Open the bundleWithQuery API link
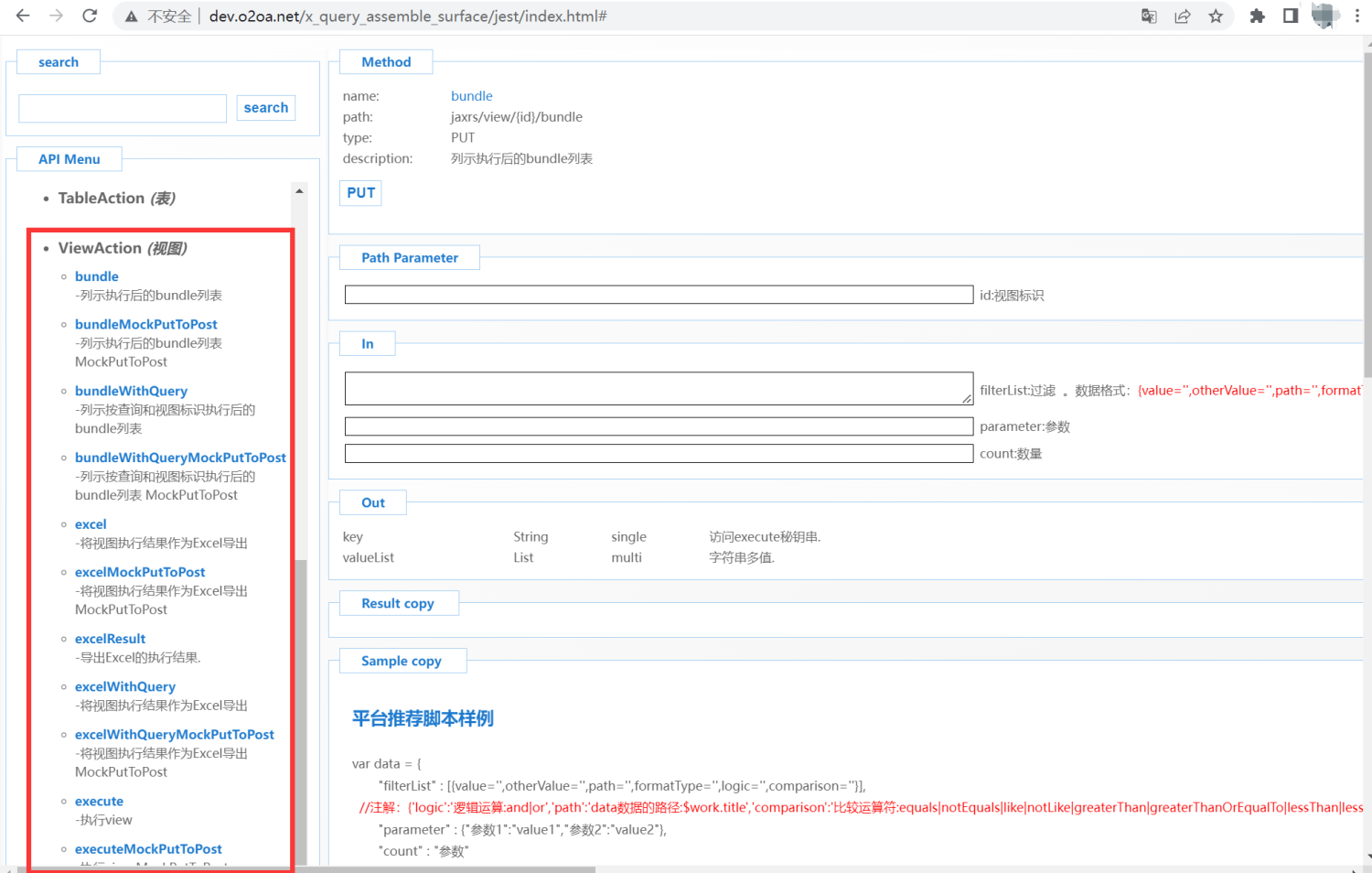Image resolution: width=1372 pixels, height=873 pixels. tap(131, 391)
